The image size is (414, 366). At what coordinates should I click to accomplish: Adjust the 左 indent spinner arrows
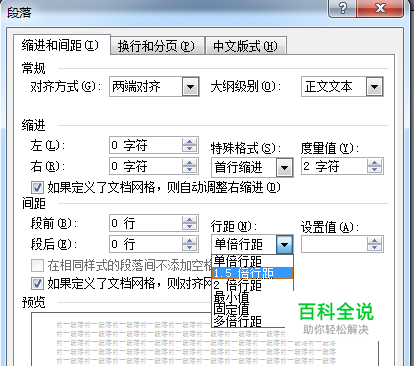click(190, 145)
